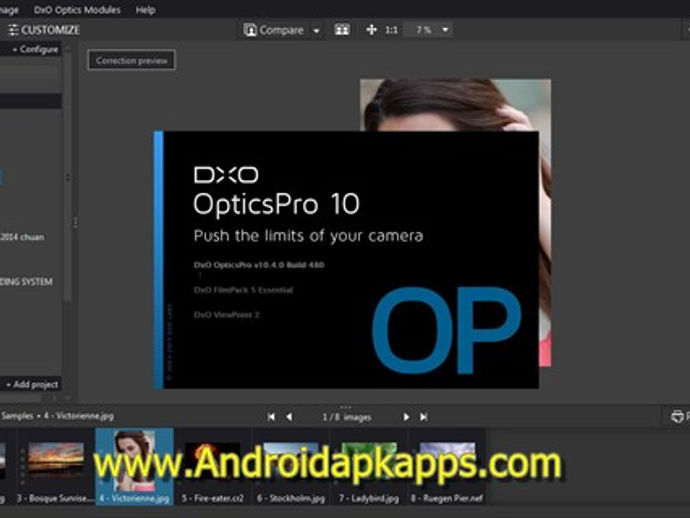Select thumbnail 5 - Fire-eater.cr2
The width and height of the screenshot is (690, 518).
(x=213, y=467)
